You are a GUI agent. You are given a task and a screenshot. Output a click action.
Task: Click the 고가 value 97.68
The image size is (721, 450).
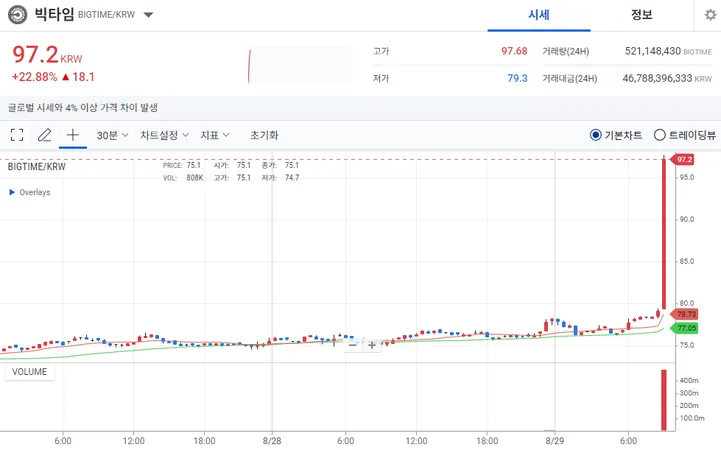coord(514,51)
